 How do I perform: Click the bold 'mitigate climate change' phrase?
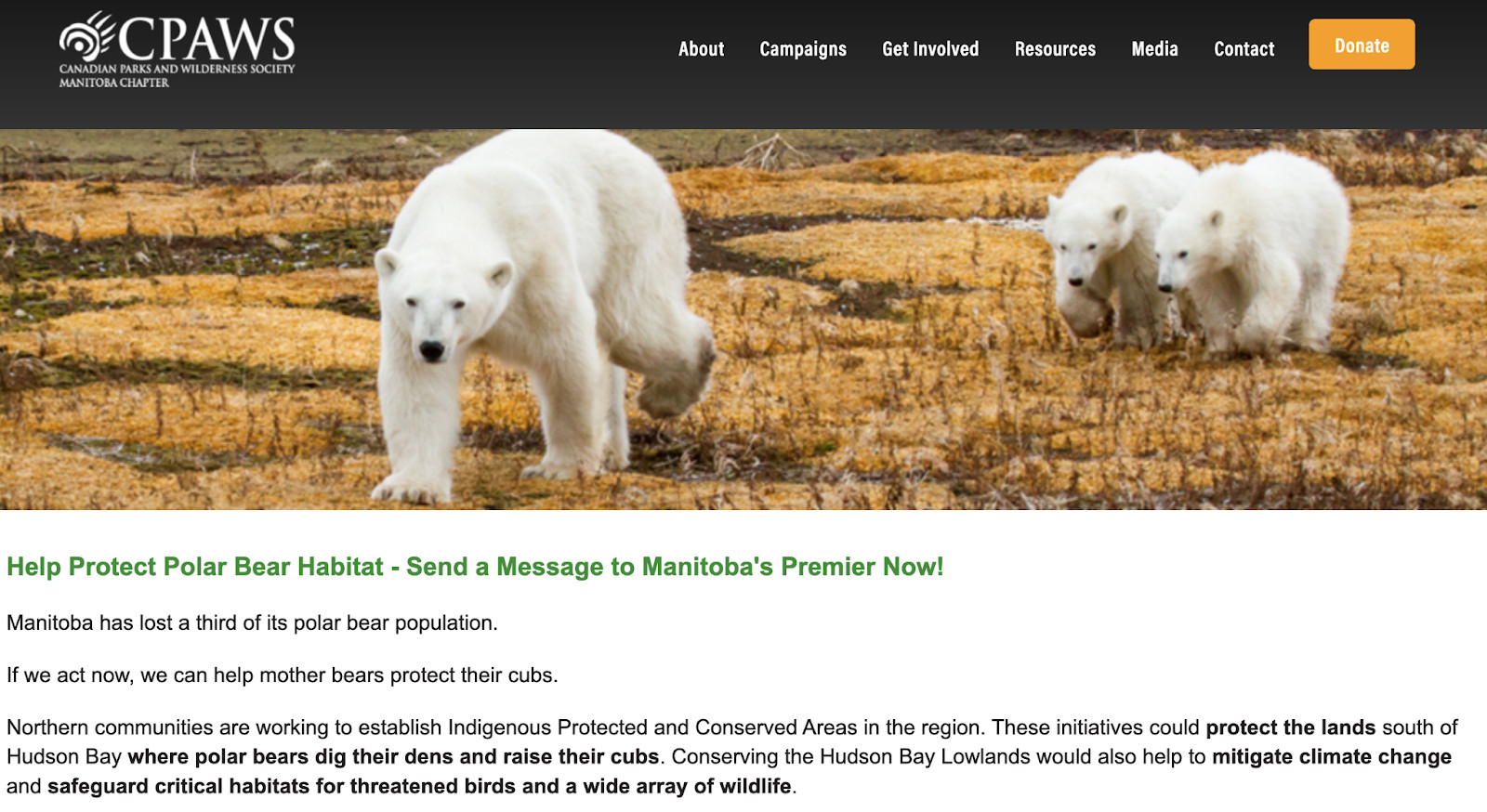tap(1332, 757)
